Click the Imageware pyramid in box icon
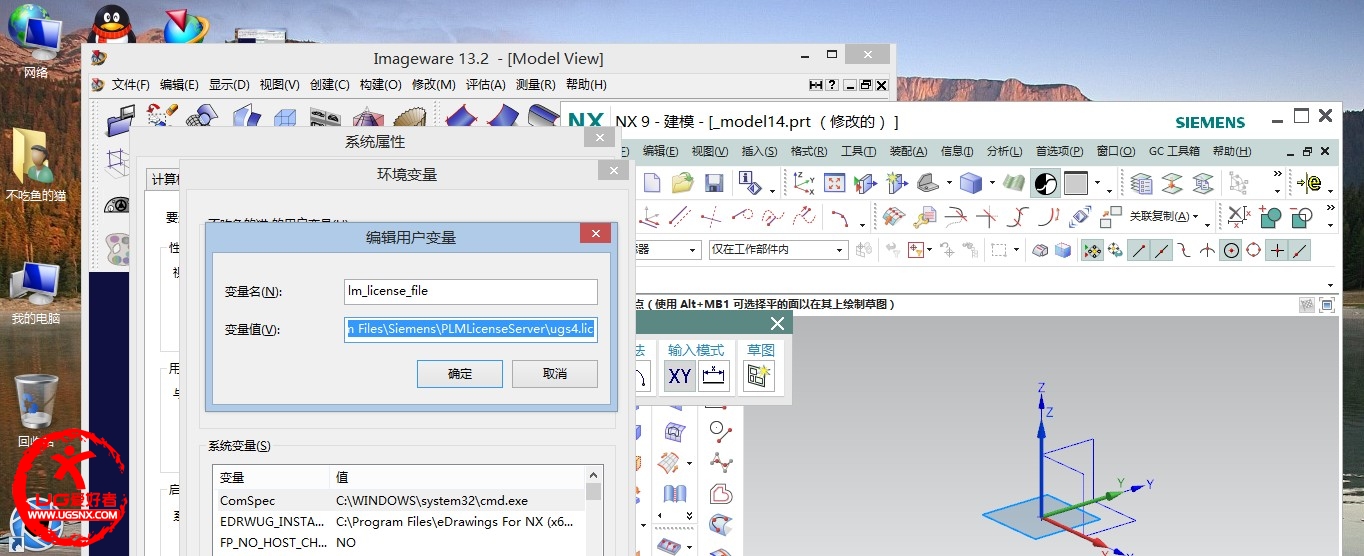This screenshot has height=556, width=1364. tap(367, 118)
